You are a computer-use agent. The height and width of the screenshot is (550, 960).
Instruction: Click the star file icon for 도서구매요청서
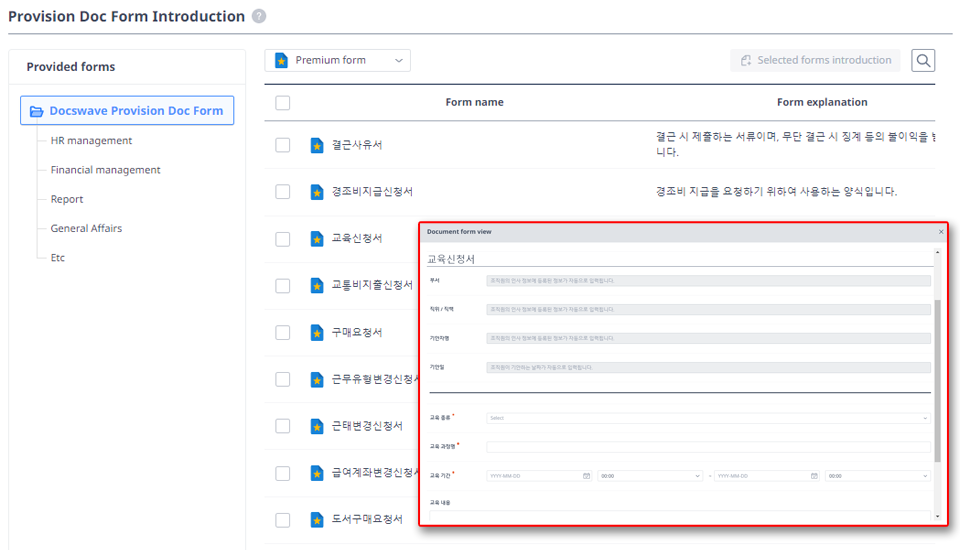pos(317,520)
